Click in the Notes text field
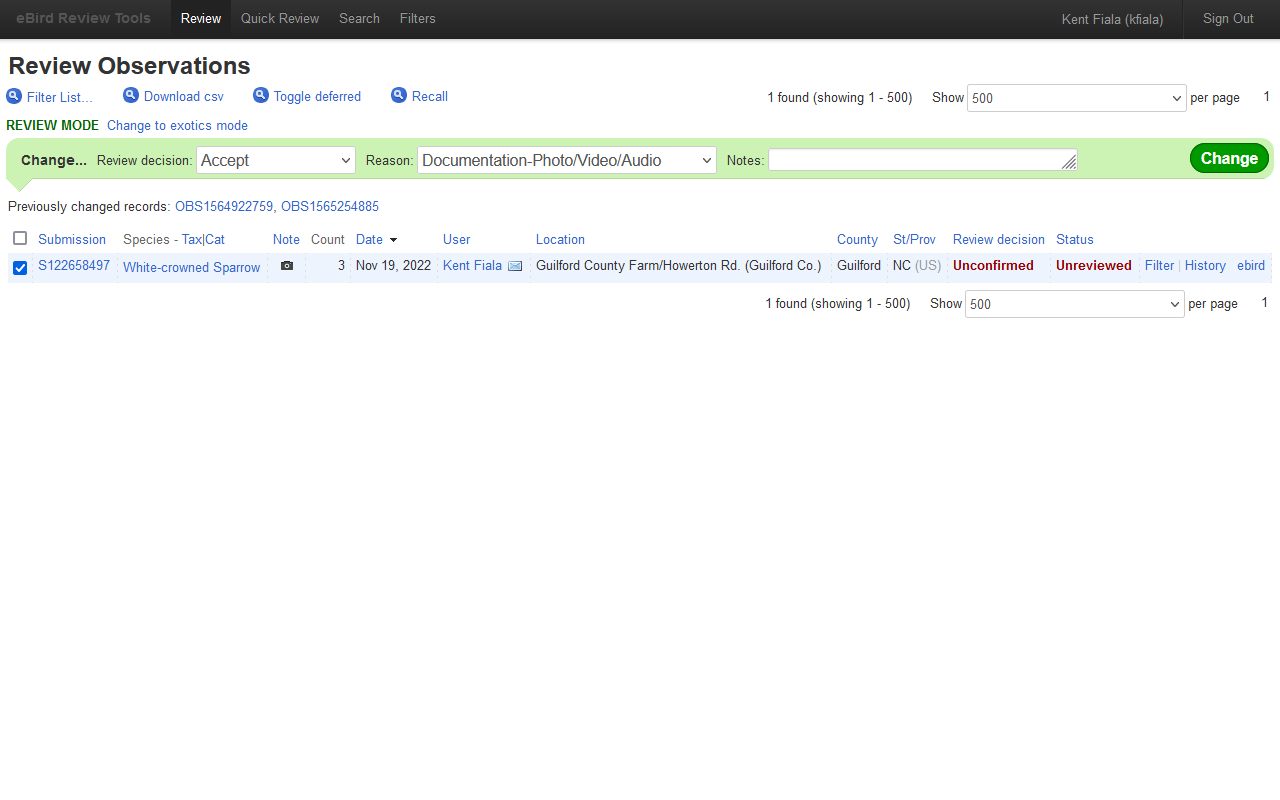Viewport: 1280px width, 800px height. 923,160
